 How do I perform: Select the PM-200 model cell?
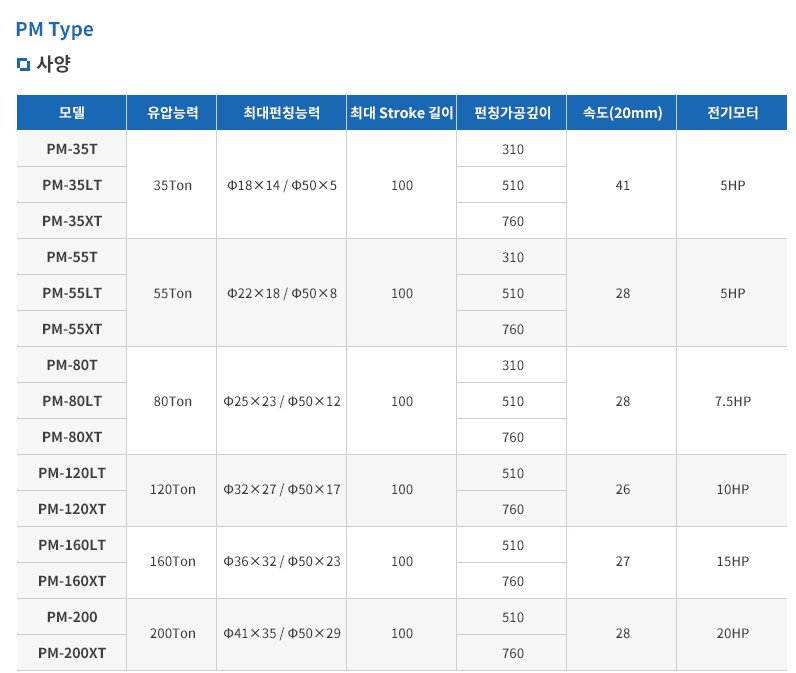pyautogui.click(x=71, y=617)
